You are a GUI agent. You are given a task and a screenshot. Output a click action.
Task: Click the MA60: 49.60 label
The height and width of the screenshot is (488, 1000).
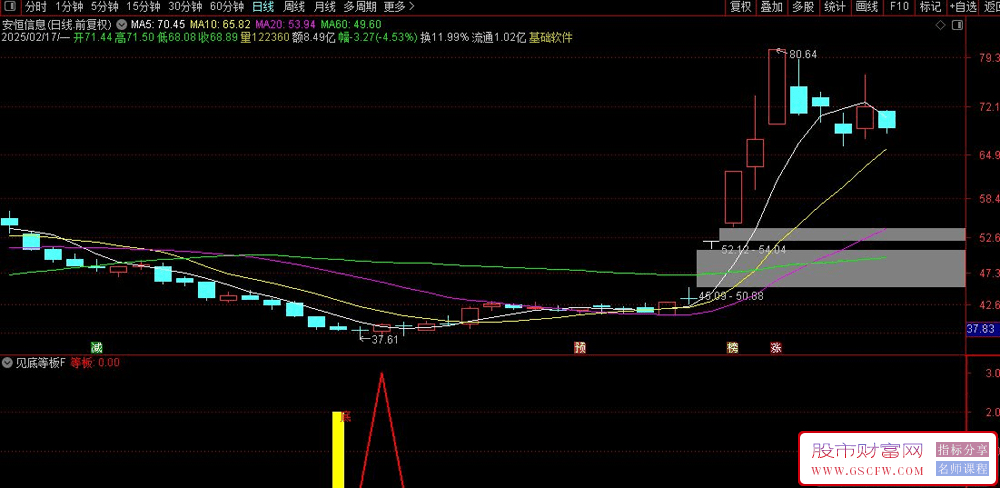coord(351,25)
